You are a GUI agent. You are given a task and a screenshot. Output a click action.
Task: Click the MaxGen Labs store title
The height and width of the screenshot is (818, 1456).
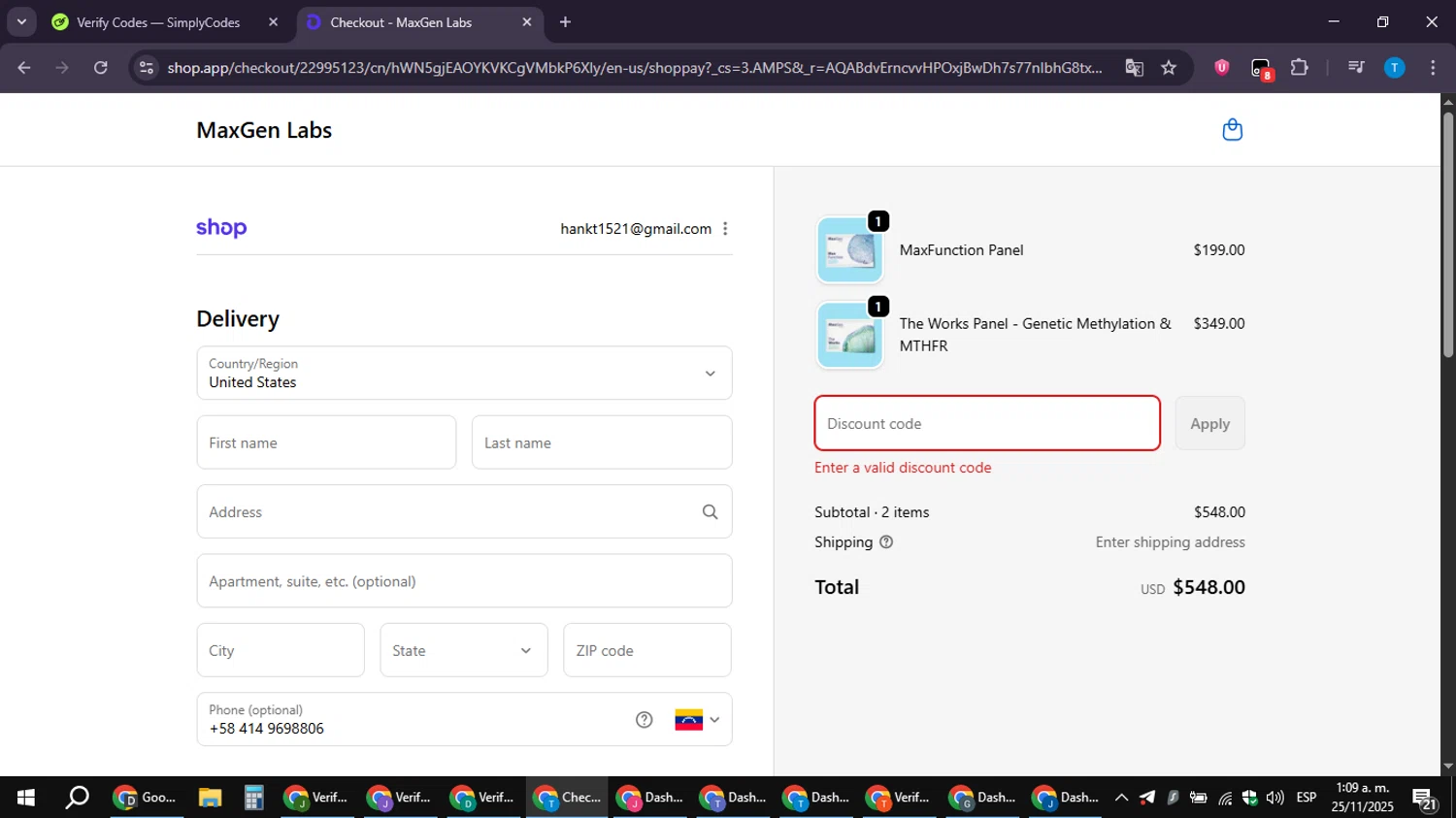tap(264, 130)
